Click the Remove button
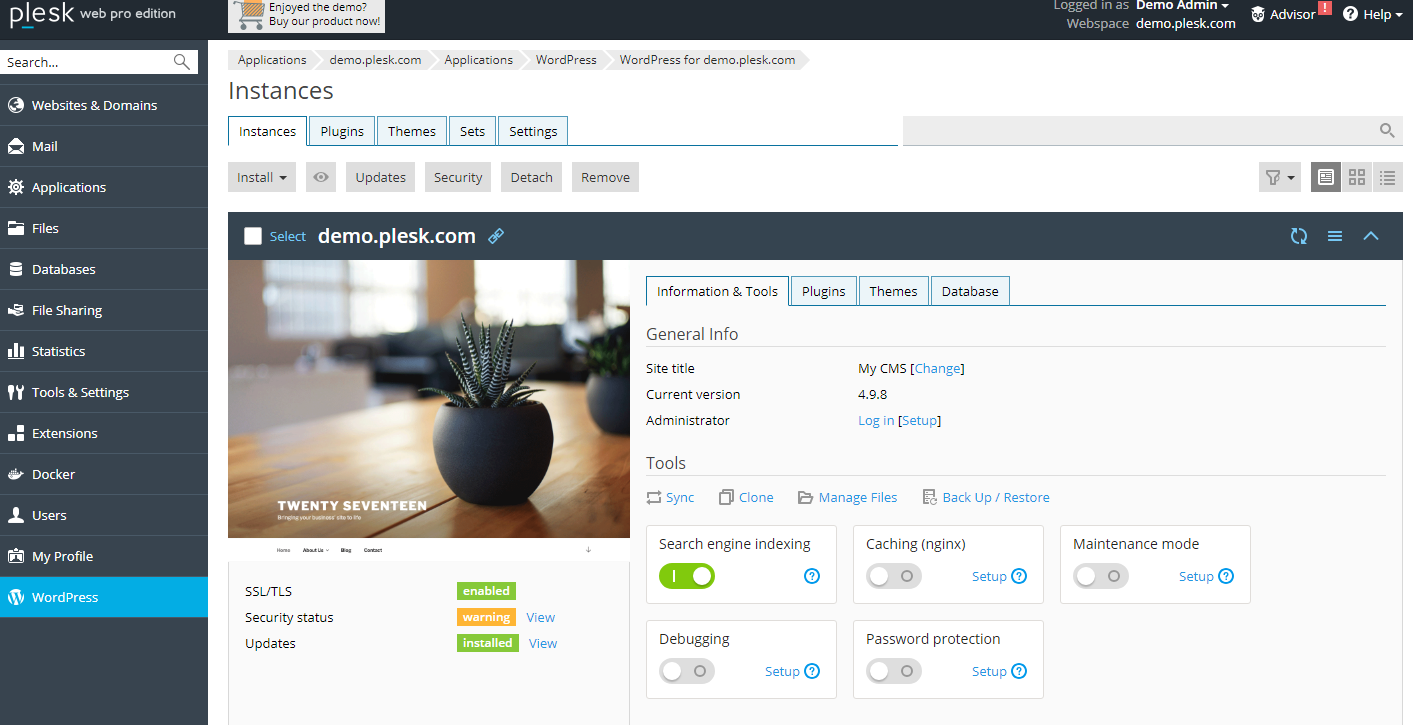The height and width of the screenshot is (725, 1413). [605, 177]
